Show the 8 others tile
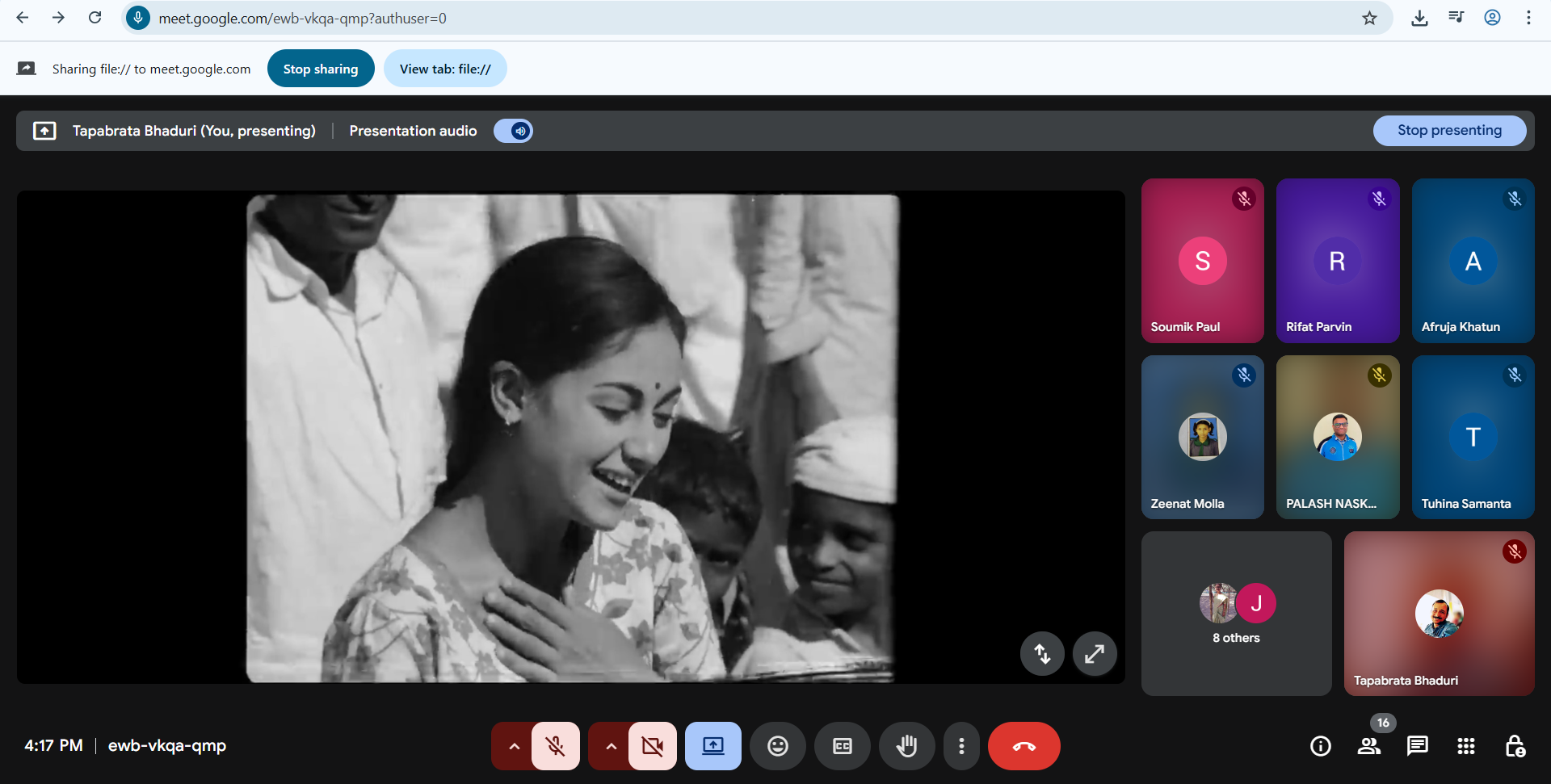This screenshot has height=784, width=1551. pyautogui.click(x=1236, y=614)
